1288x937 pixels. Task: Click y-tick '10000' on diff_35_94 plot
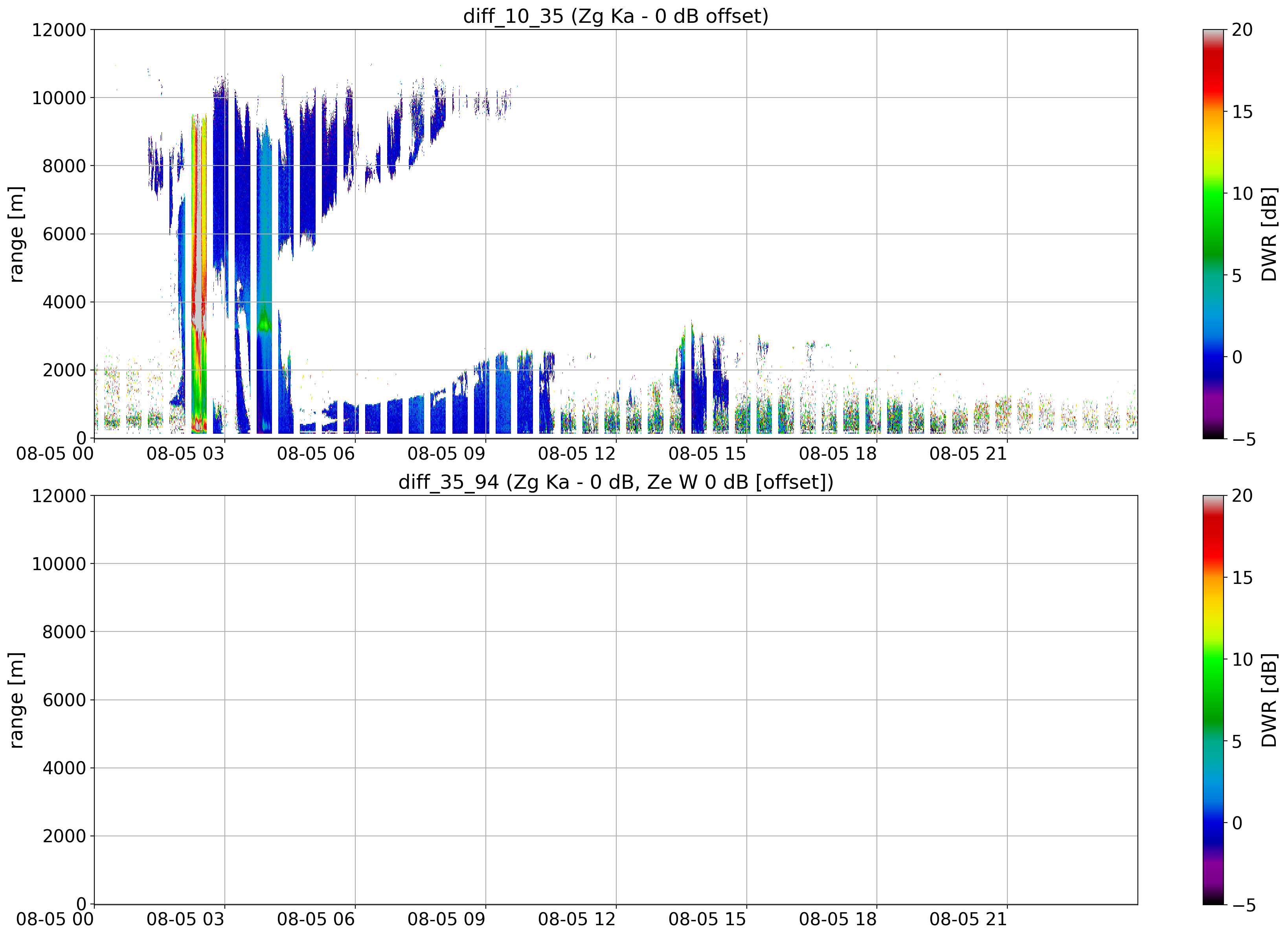tap(59, 564)
